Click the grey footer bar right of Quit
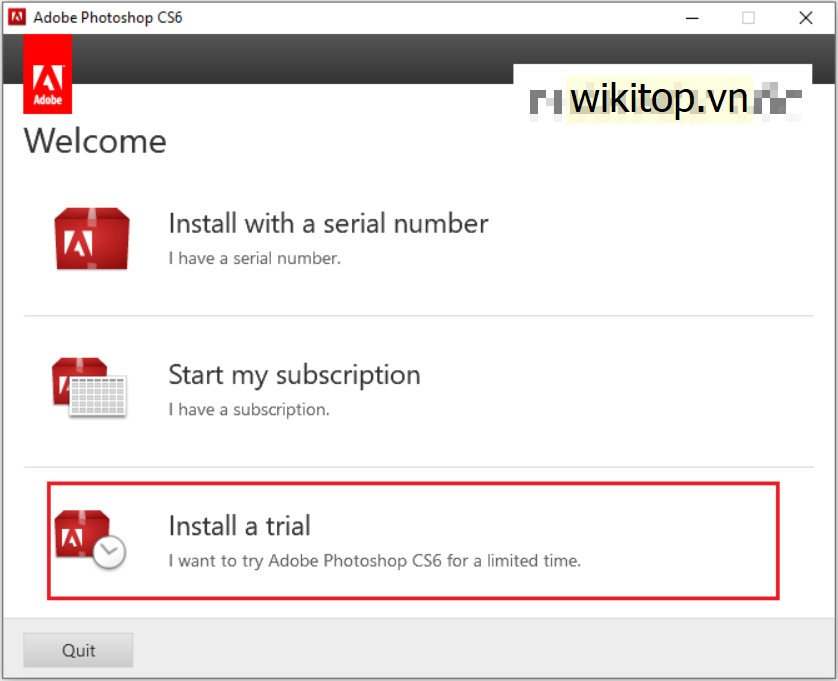The height and width of the screenshot is (681, 838). pyautogui.click(x=480, y=650)
